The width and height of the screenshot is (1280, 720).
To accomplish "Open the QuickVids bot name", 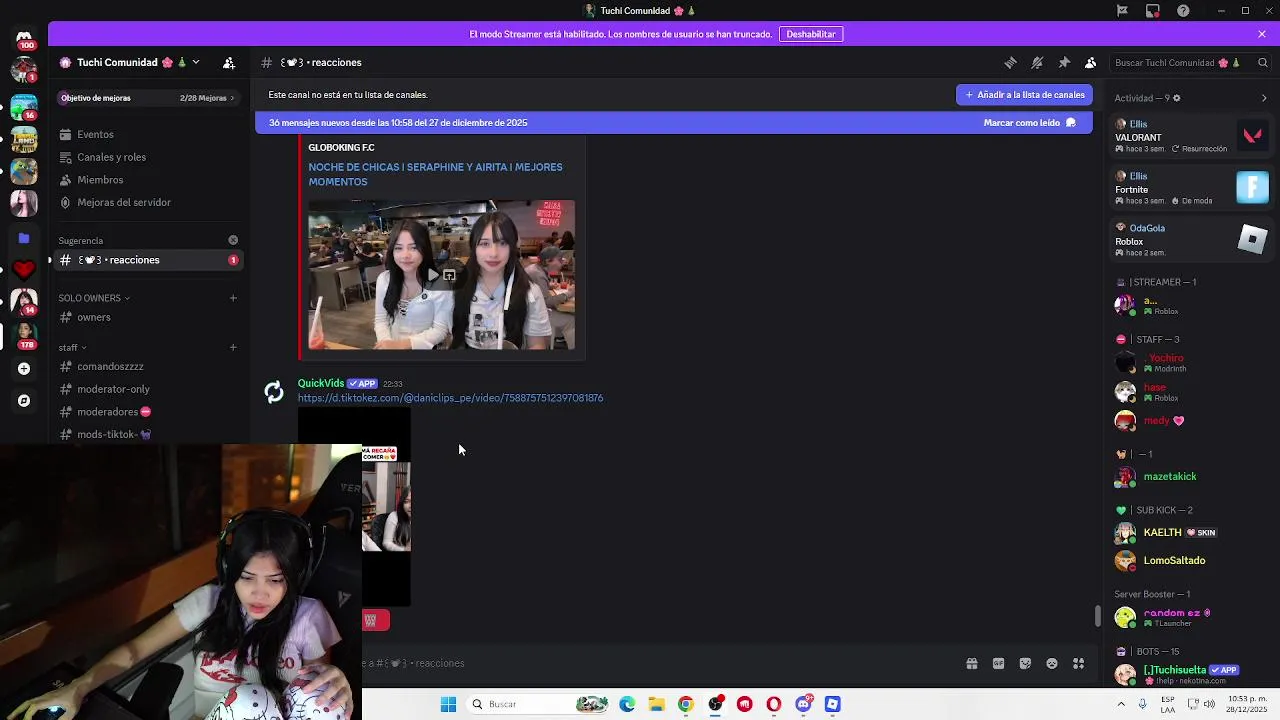I will (x=320, y=383).
